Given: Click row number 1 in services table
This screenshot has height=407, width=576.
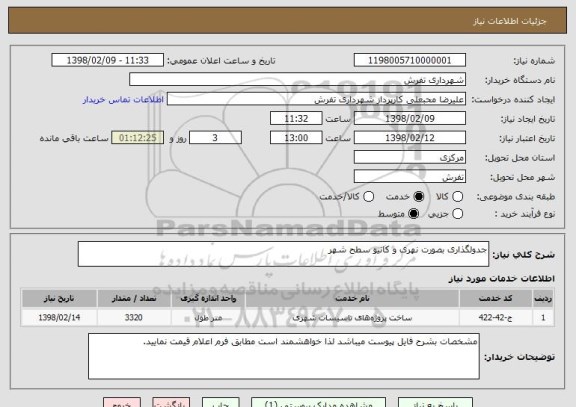Looking at the screenshot, I should [x=543, y=317].
